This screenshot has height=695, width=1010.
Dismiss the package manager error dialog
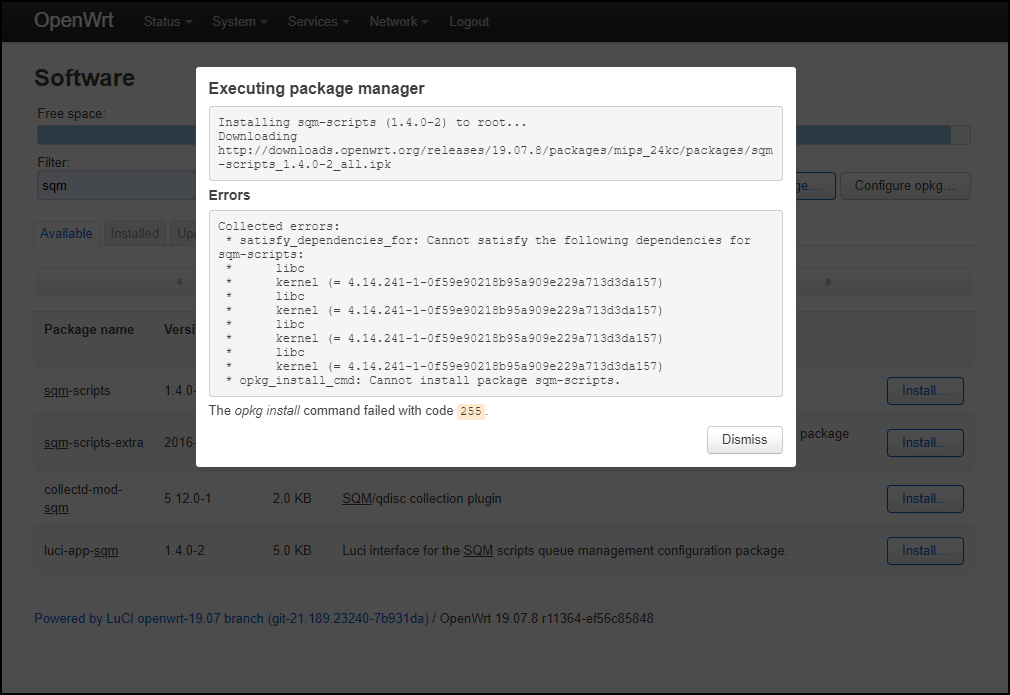click(744, 440)
